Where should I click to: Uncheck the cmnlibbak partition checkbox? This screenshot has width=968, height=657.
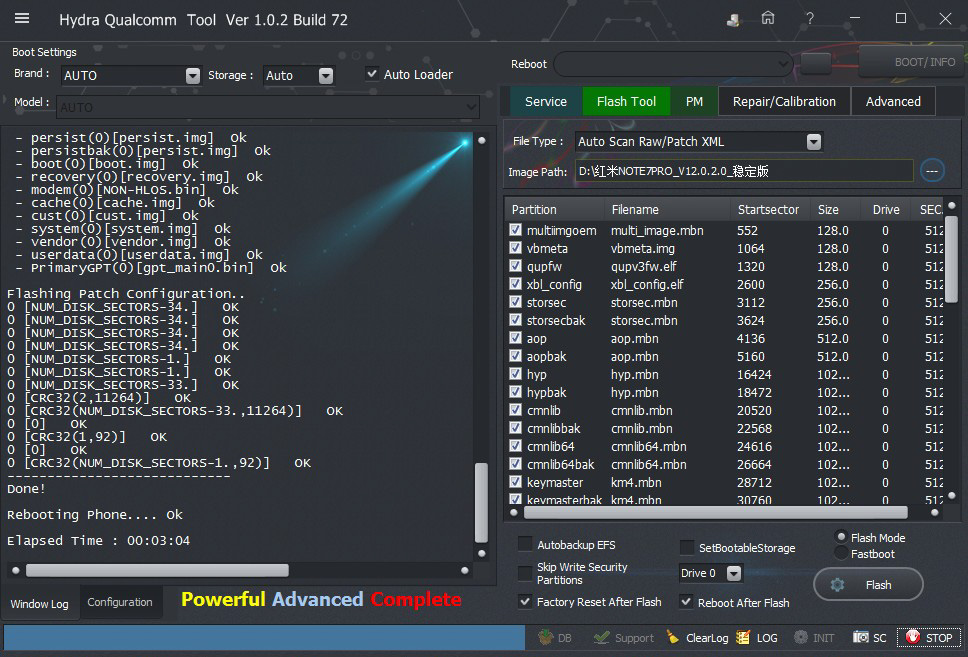point(515,427)
